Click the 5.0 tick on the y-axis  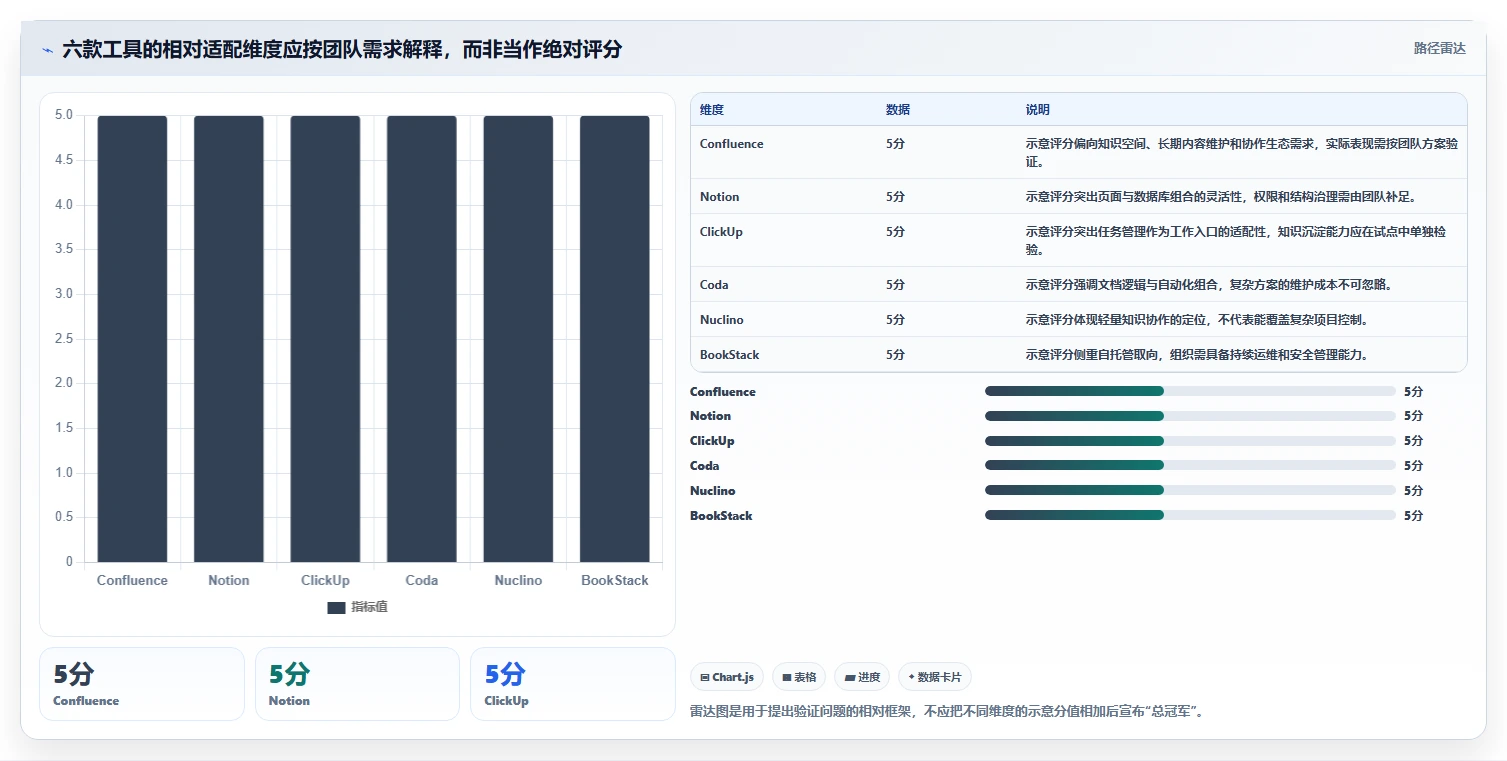[64, 115]
